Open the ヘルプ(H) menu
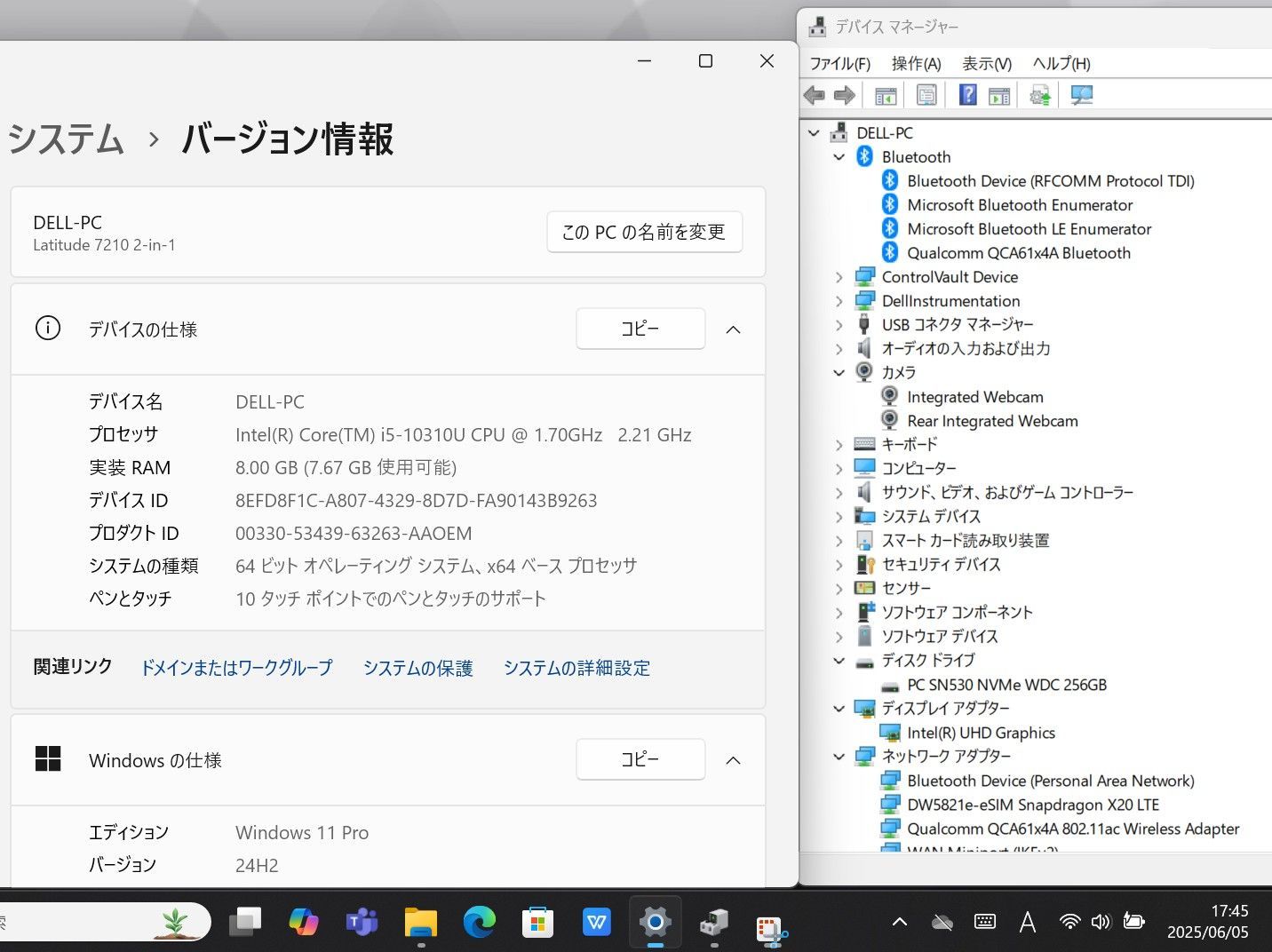Screen dimensions: 1272x952 click(1061, 63)
